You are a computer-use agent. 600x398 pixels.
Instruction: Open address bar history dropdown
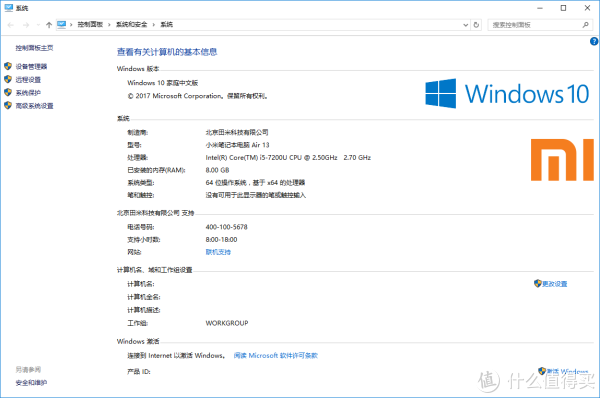pyautogui.click(x=466, y=25)
